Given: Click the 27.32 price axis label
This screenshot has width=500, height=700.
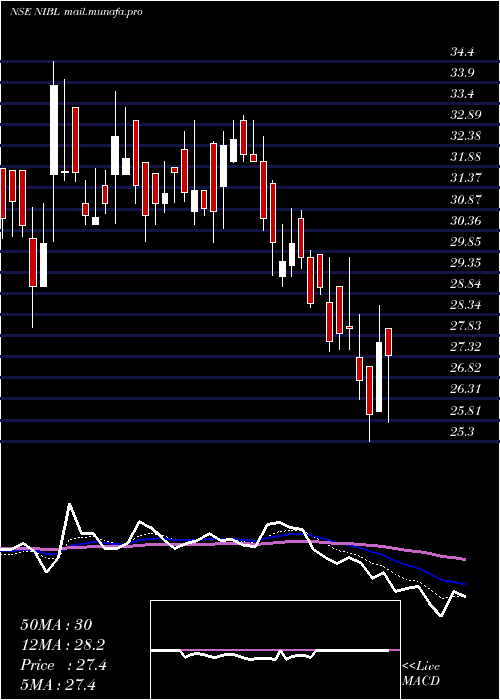Looking at the screenshot, I should tap(466, 347).
